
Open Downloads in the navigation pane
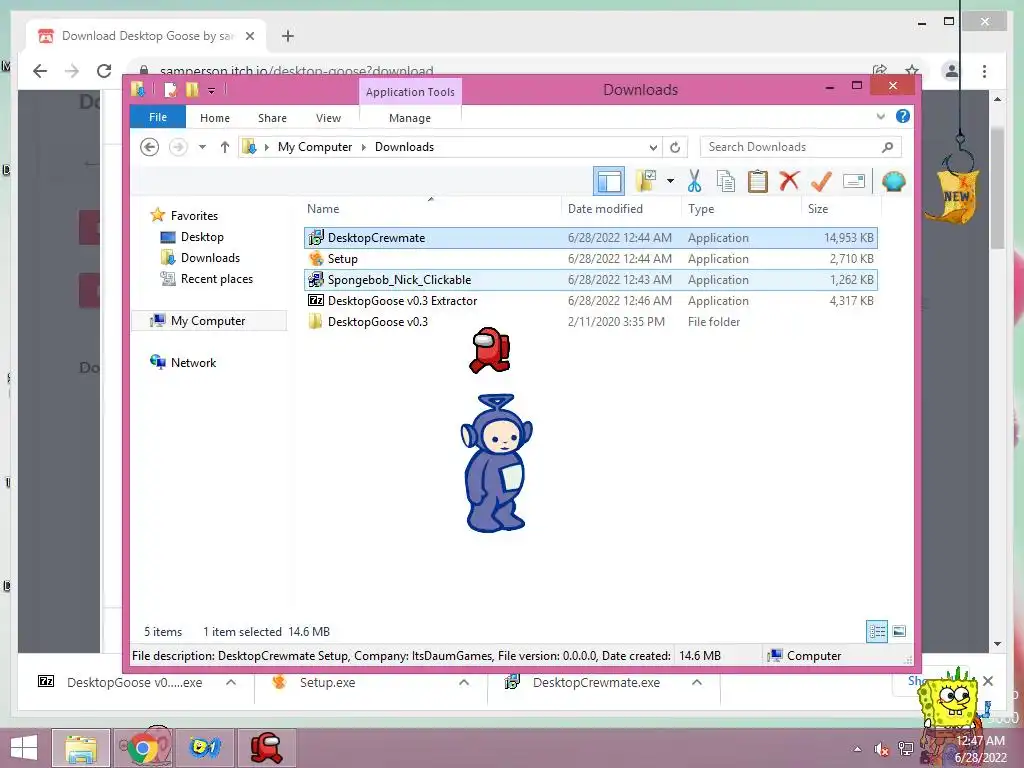210,258
